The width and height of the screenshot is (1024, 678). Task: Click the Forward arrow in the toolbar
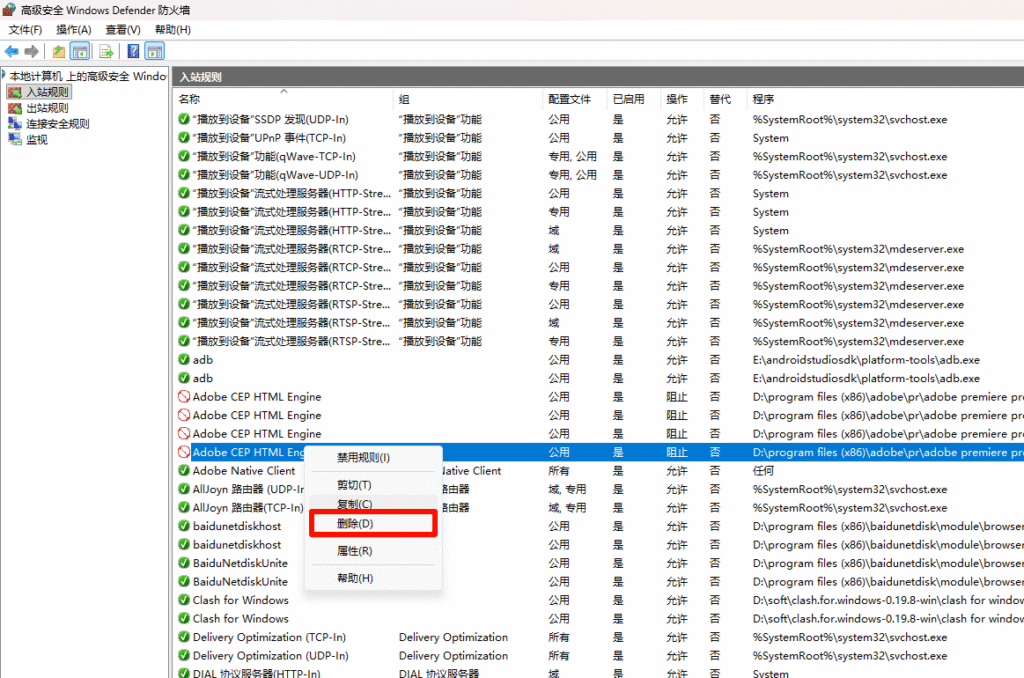[x=32, y=51]
